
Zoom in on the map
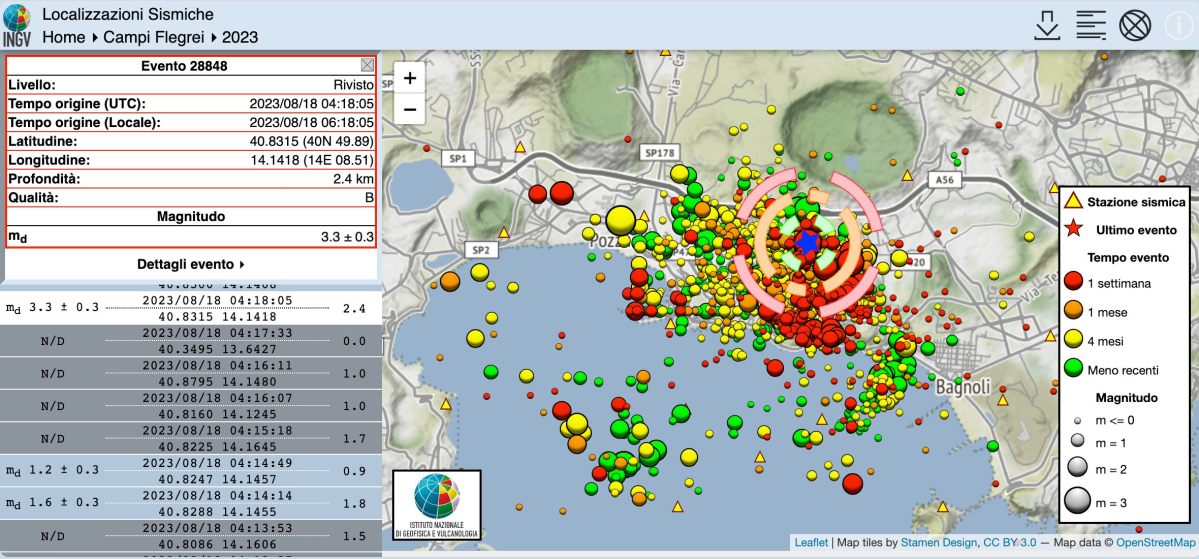pyautogui.click(x=410, y=78)
